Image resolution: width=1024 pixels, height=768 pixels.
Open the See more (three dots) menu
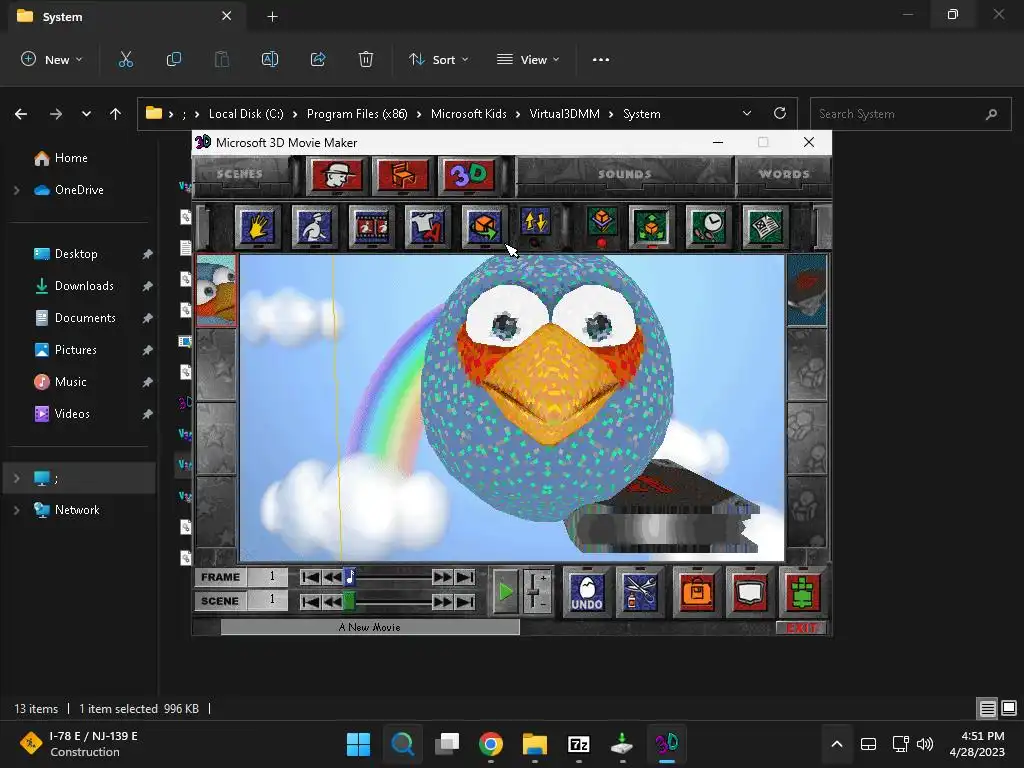point(601,59)
